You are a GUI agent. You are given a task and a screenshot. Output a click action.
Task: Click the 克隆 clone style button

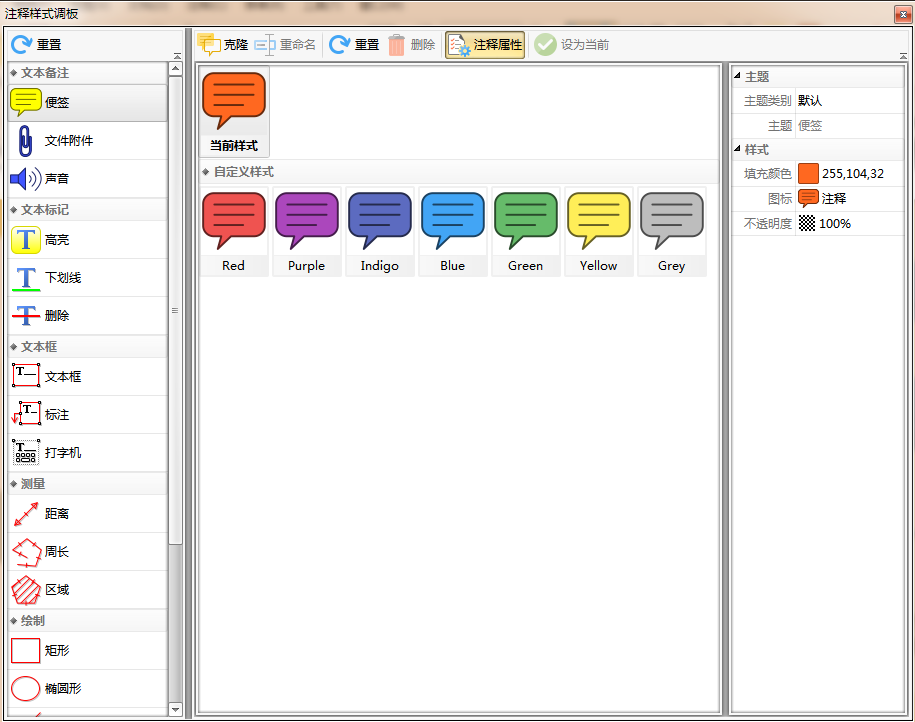pyautogui.click(x=223, y=45)
